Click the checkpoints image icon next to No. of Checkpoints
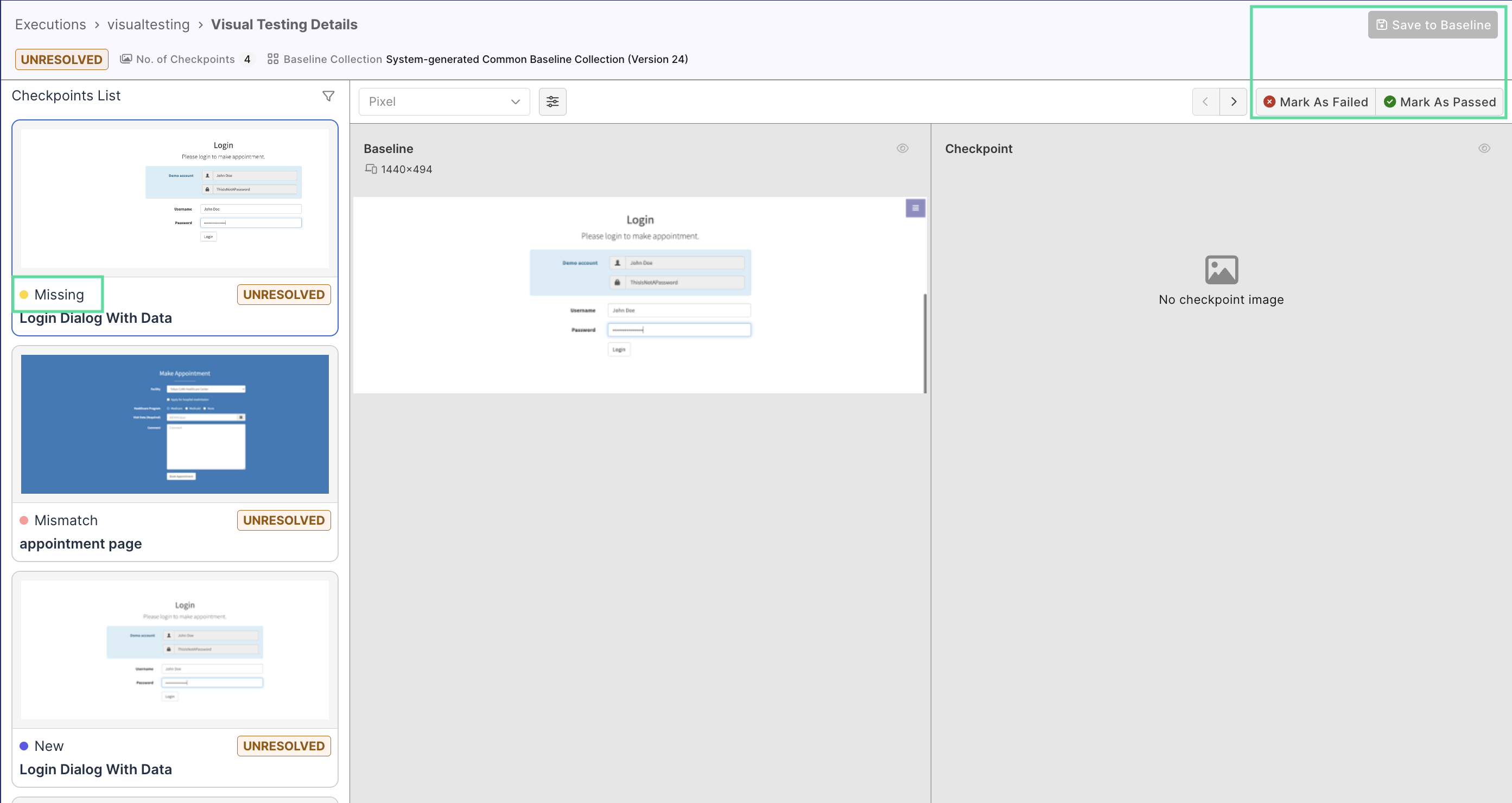The width and height of the screenshot is (1512, 803). click(x=126, y=59)
